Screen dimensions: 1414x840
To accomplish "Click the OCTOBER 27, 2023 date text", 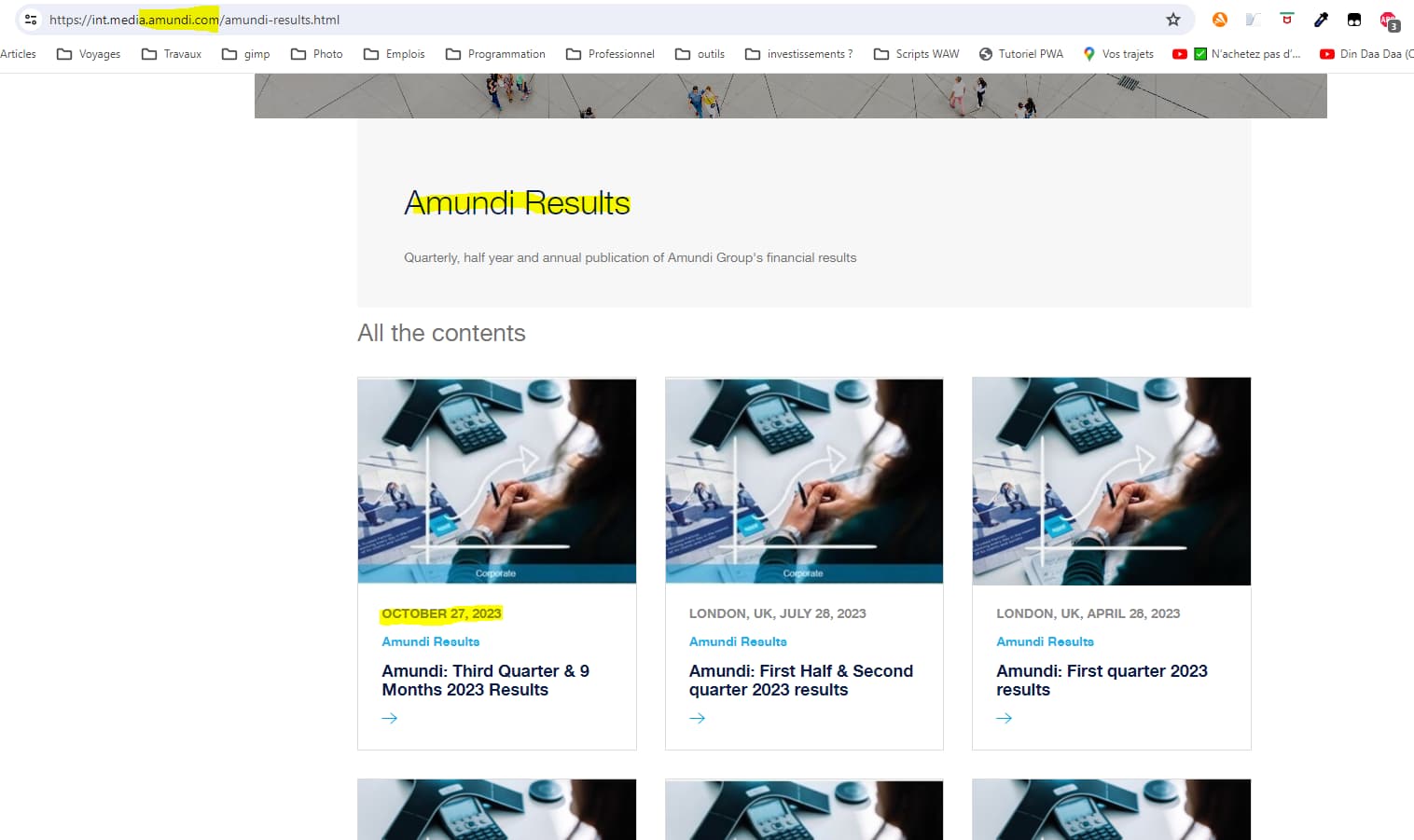I will pyautogui.click(x=441, y=613).
